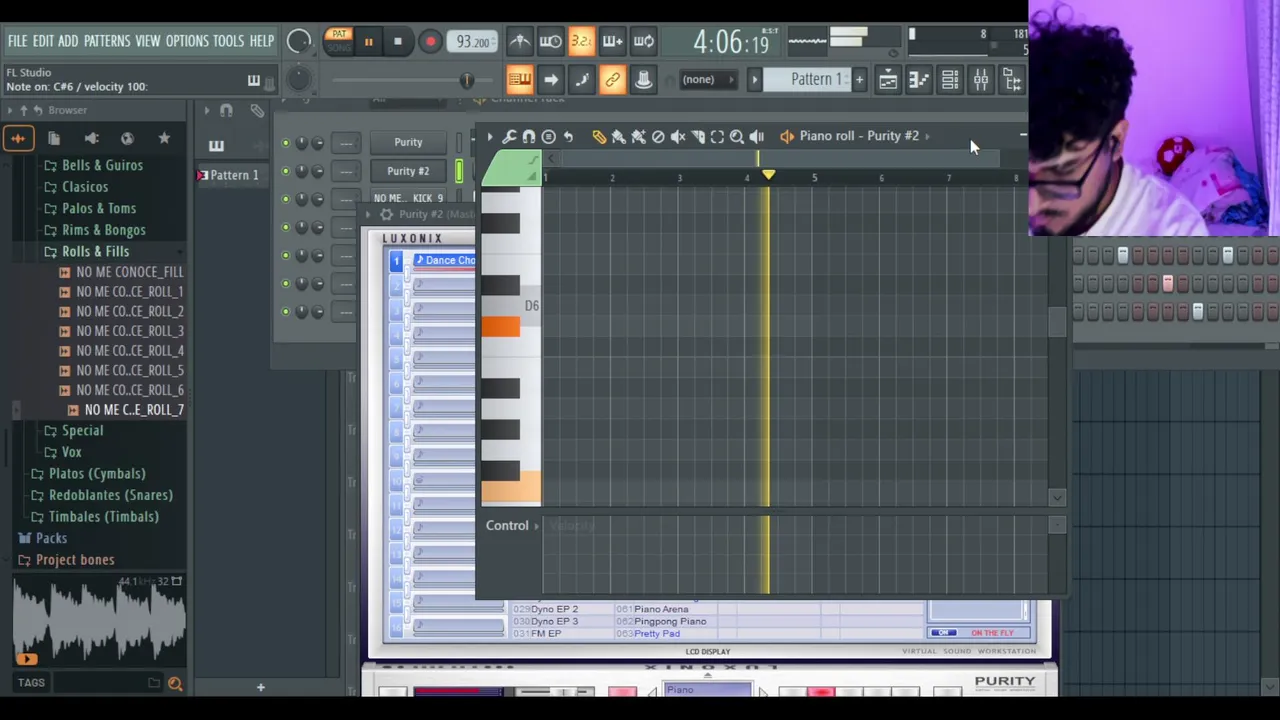Open the VIEW menu
This screenshot has width=1280, height=720.
click(147, 41)
